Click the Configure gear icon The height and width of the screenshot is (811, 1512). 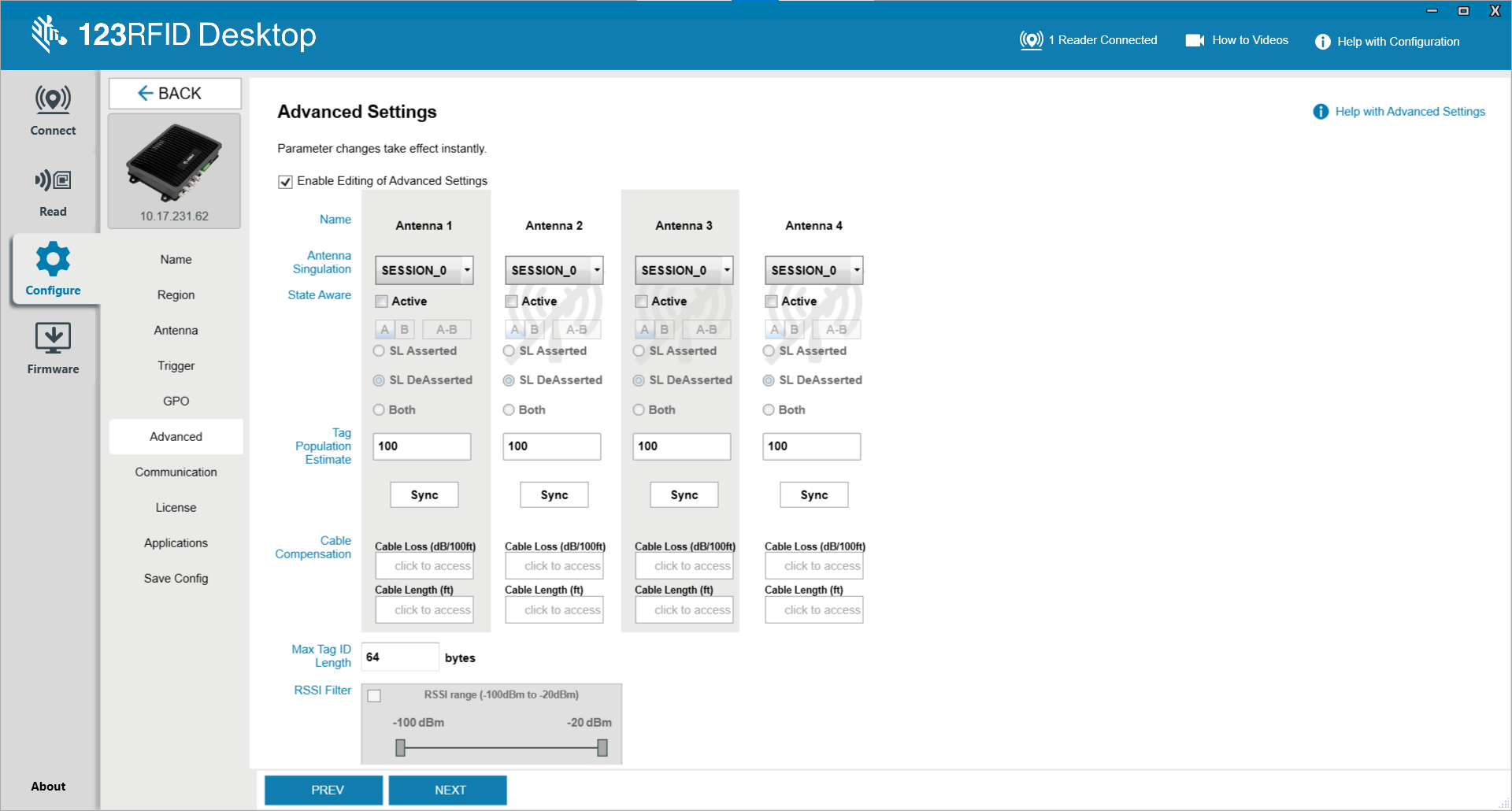52,260
